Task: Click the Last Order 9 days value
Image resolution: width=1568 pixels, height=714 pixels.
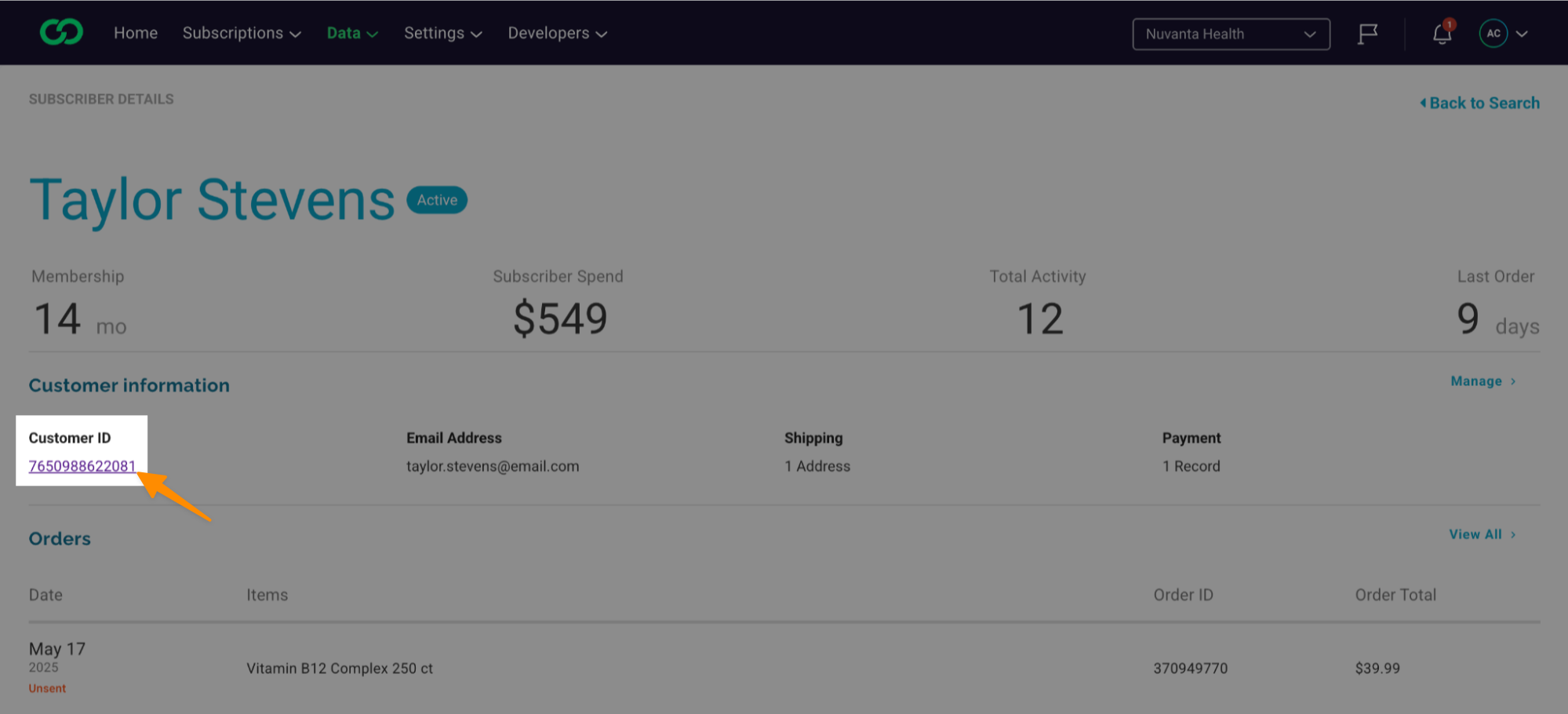Action: (x=1497, y=319)
